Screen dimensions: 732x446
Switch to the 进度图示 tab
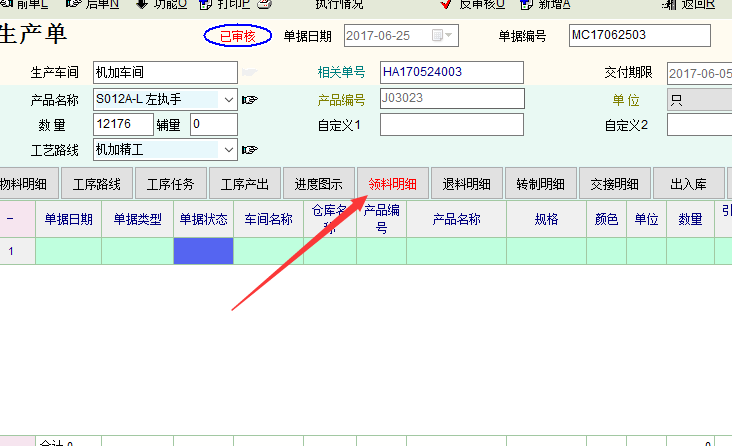tap(319, 184)
